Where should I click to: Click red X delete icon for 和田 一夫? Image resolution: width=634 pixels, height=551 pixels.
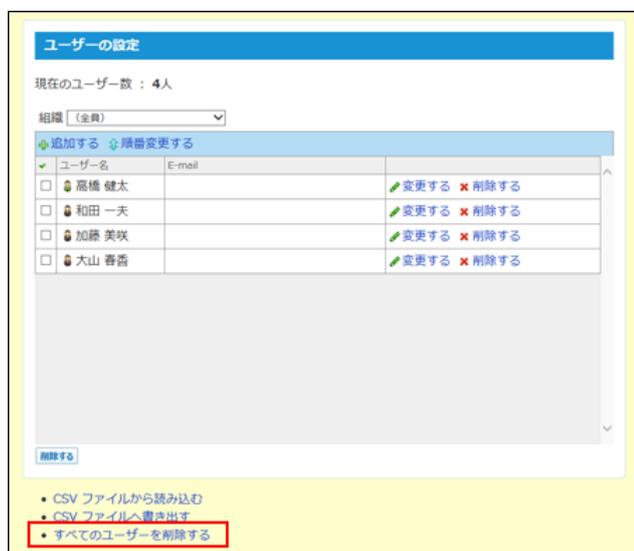tap(464, 212)
